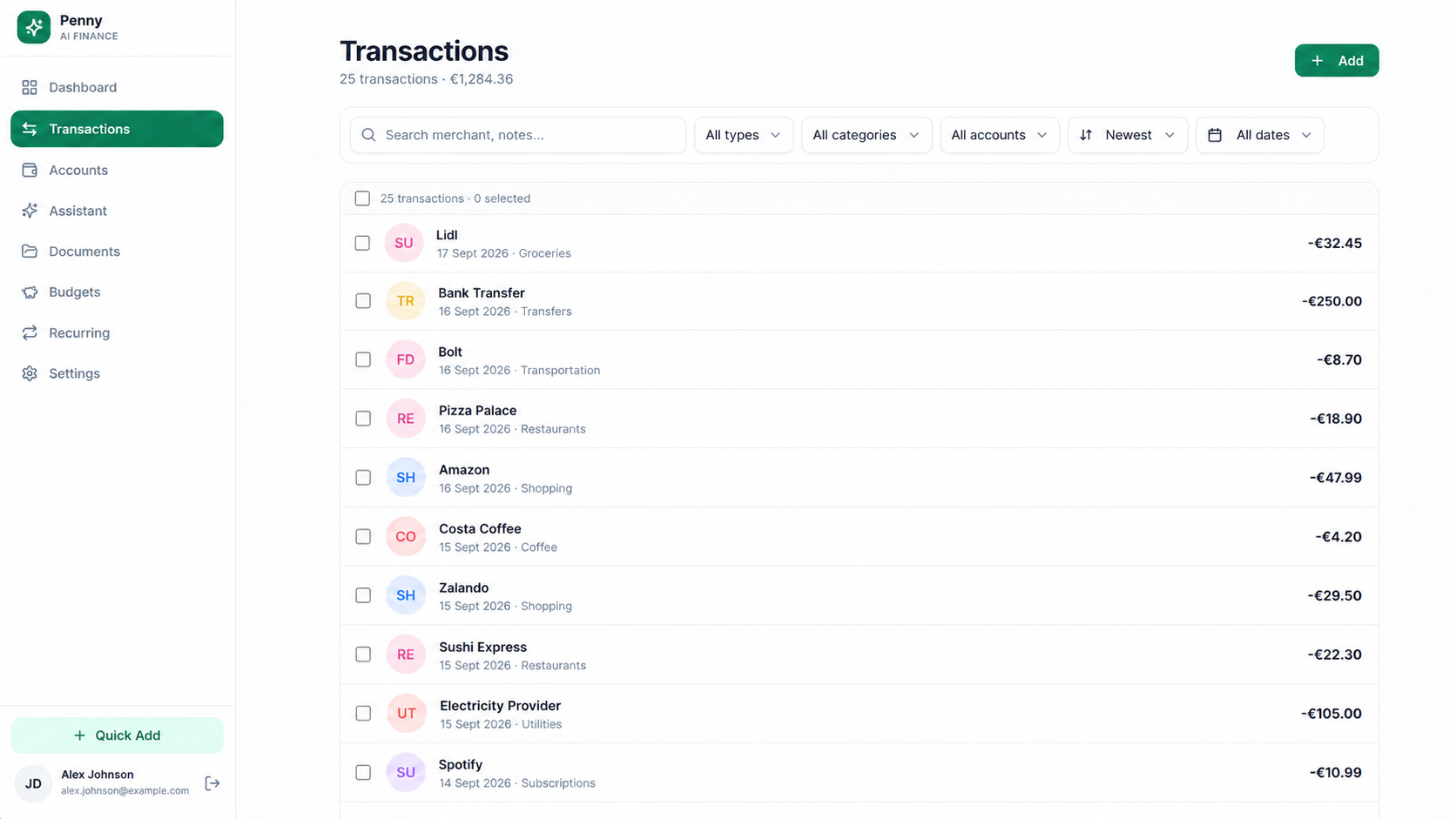Tick the select-all transactions checkbox
The image size is (1456, 819).
point(362,198)
